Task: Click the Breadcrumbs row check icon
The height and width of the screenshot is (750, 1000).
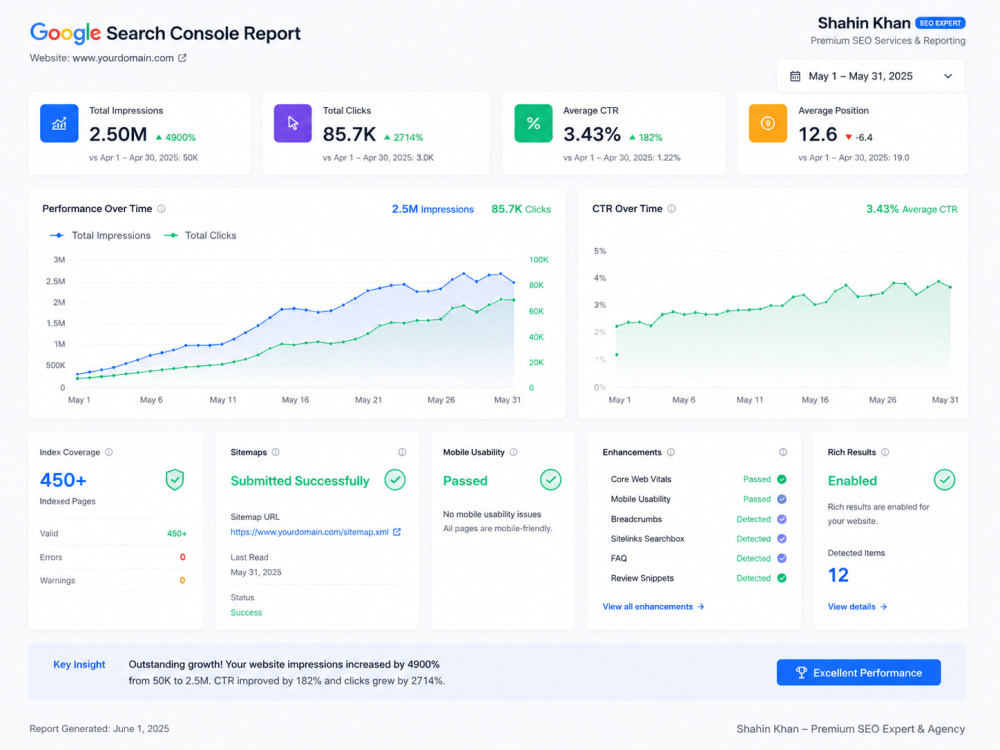Action: coord(782,519)
